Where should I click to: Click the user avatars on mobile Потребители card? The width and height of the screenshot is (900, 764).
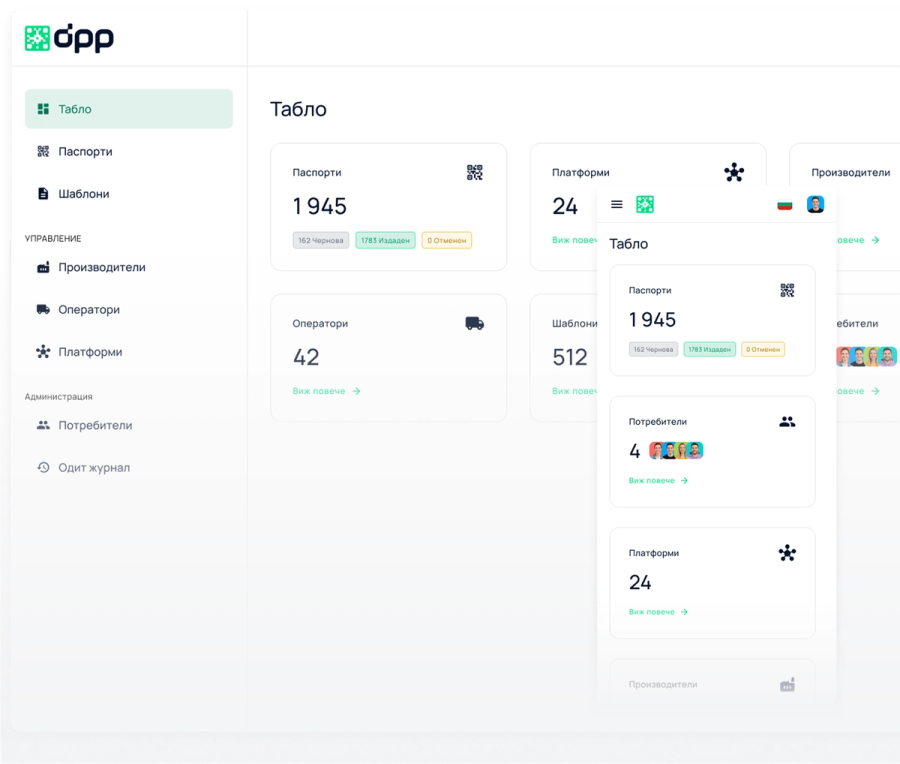[676, 451]
